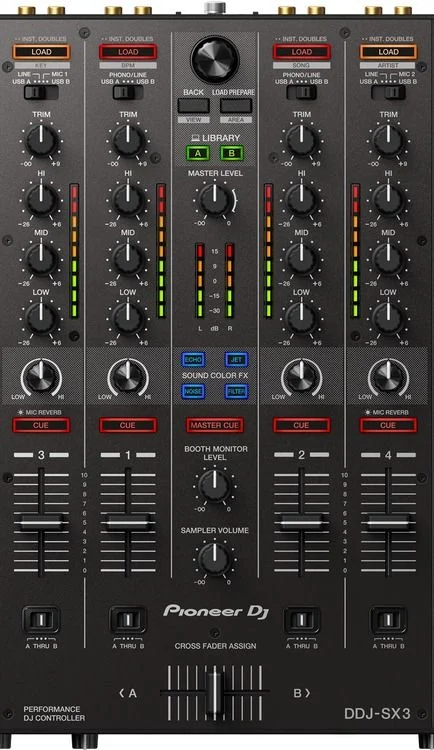Click the channel 4 HI EQ knob

tap(388, 200)
